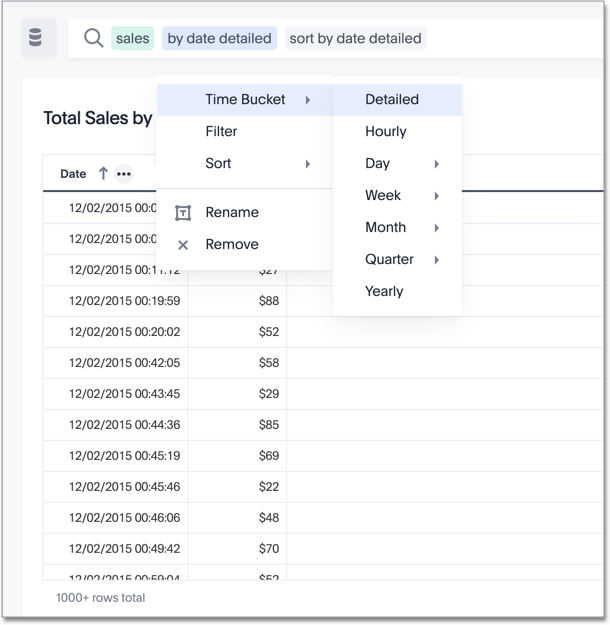The height and width of the screenshot is (625, 610).
Task: Select the 'by date detailed' search token
Action: [x=219, y=39]
